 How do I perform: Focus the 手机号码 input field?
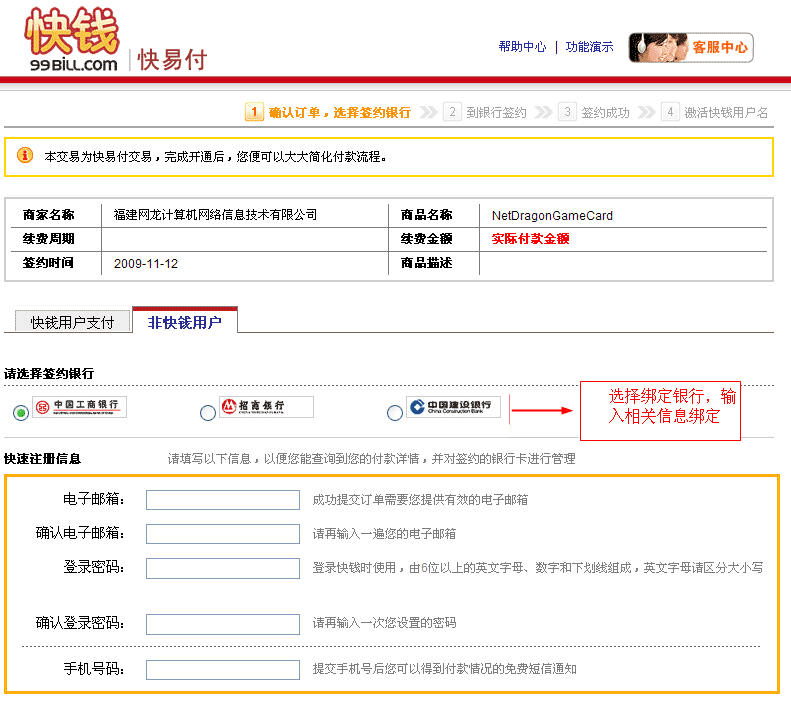coord(222,670)
